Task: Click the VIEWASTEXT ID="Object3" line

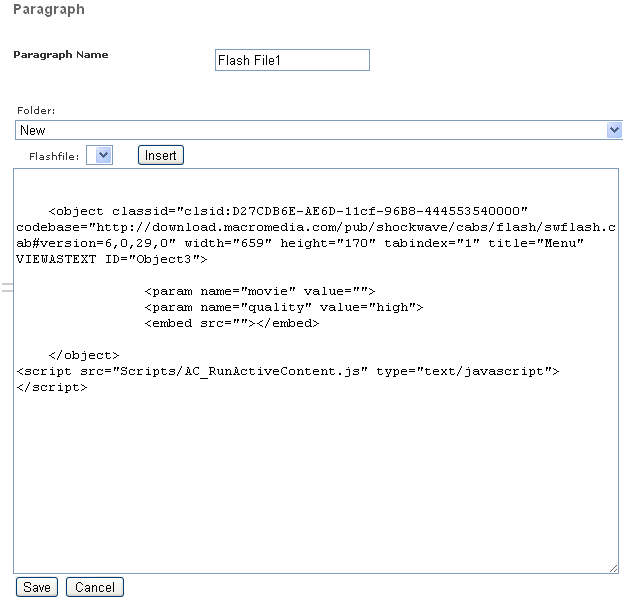Action: [x=112, y=259]
